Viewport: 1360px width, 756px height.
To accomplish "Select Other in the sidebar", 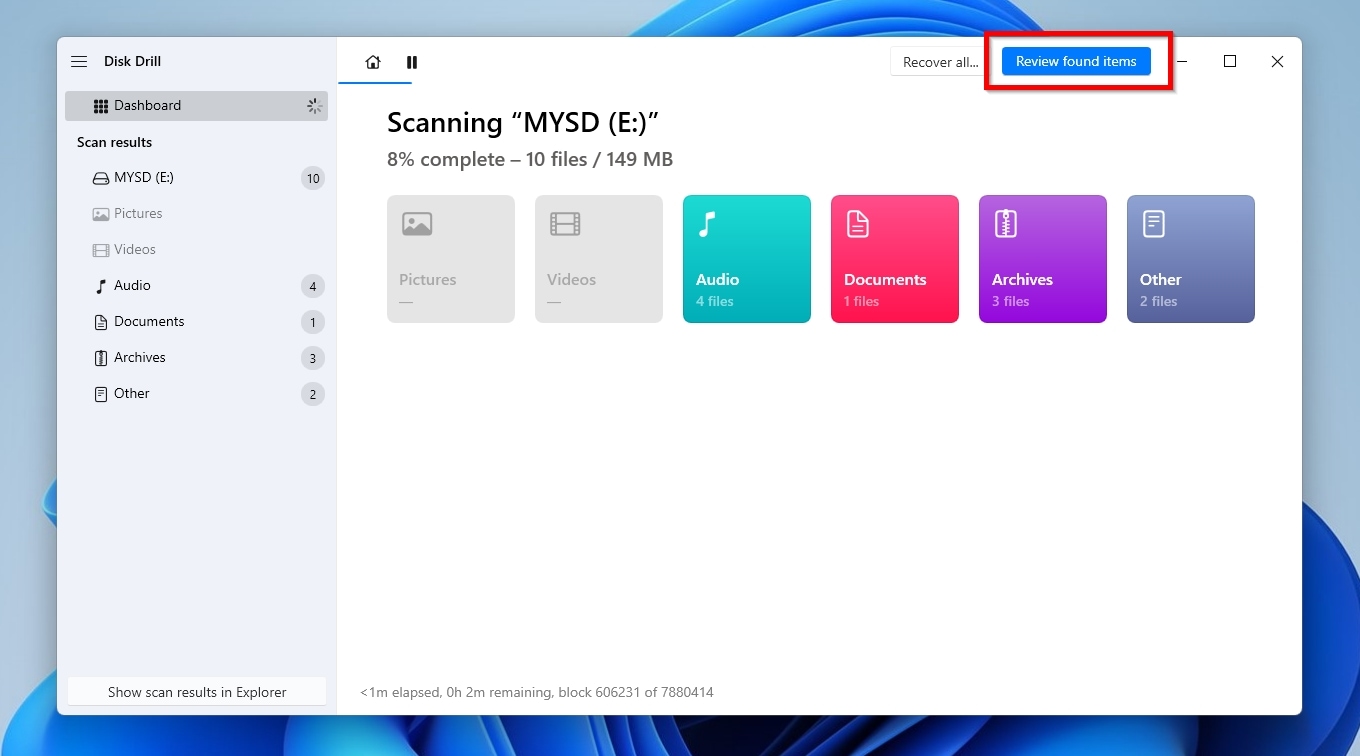I will (196, 394).
